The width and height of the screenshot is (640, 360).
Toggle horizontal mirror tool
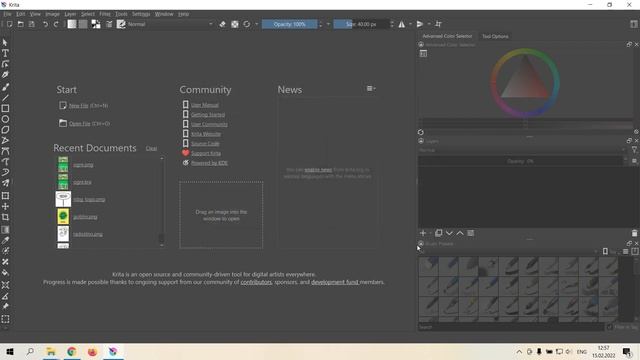click(402, 24)
